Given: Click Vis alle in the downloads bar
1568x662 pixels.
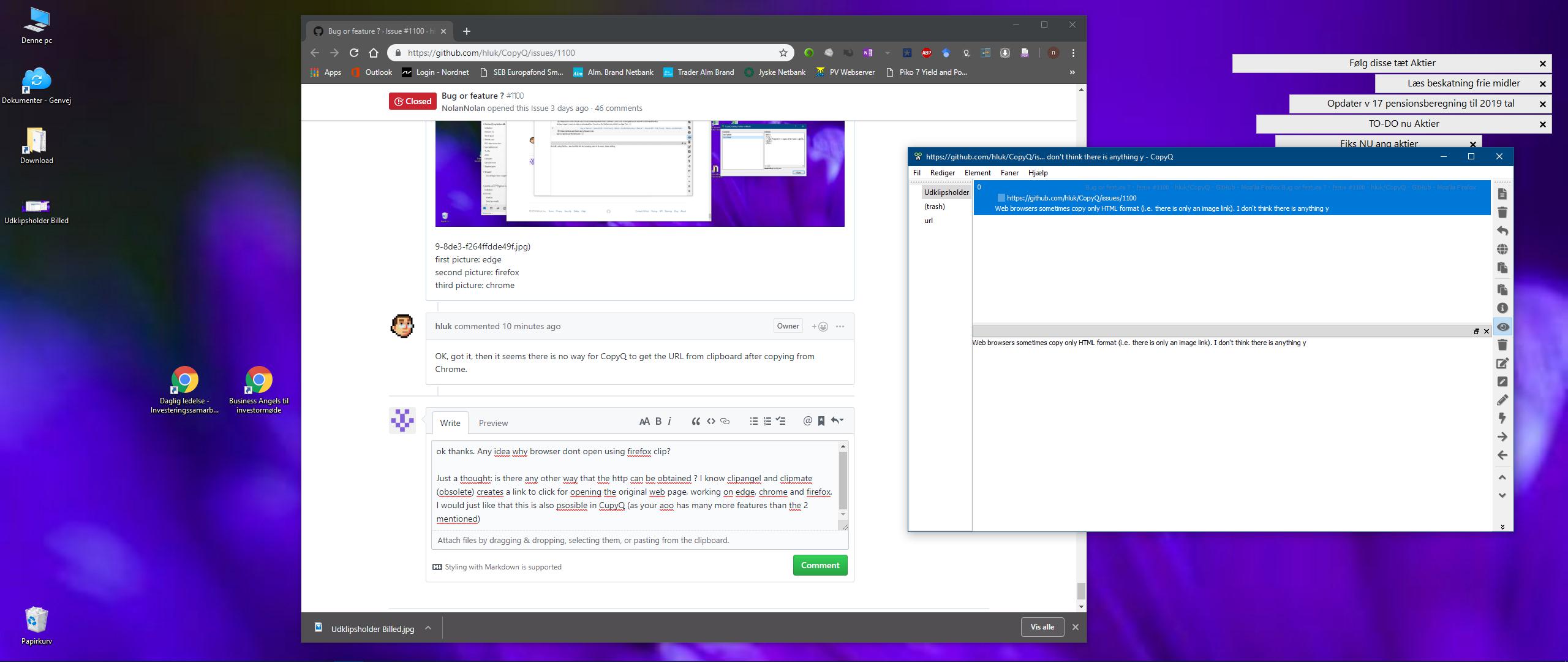Looking at the screenshot, I should point(1042,627).
